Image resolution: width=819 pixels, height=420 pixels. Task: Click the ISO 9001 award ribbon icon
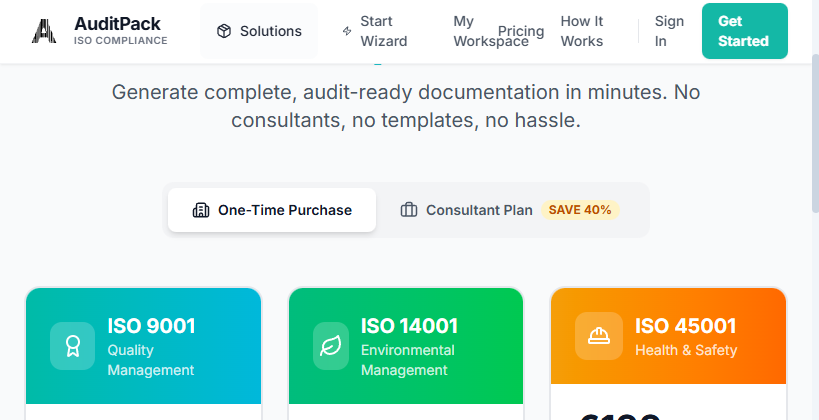point(72,346)
